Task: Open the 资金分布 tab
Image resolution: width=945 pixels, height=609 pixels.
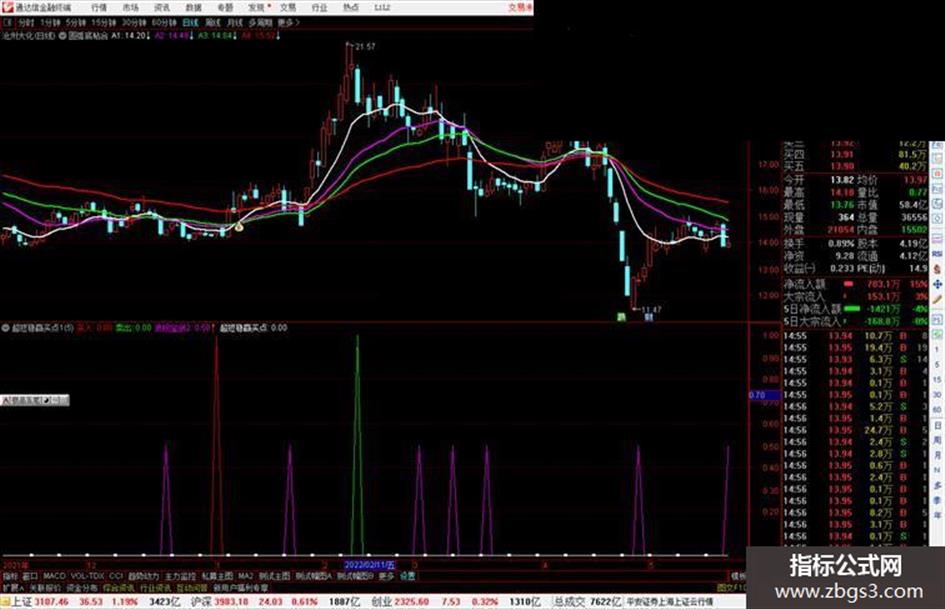Action: click(83, 587)
